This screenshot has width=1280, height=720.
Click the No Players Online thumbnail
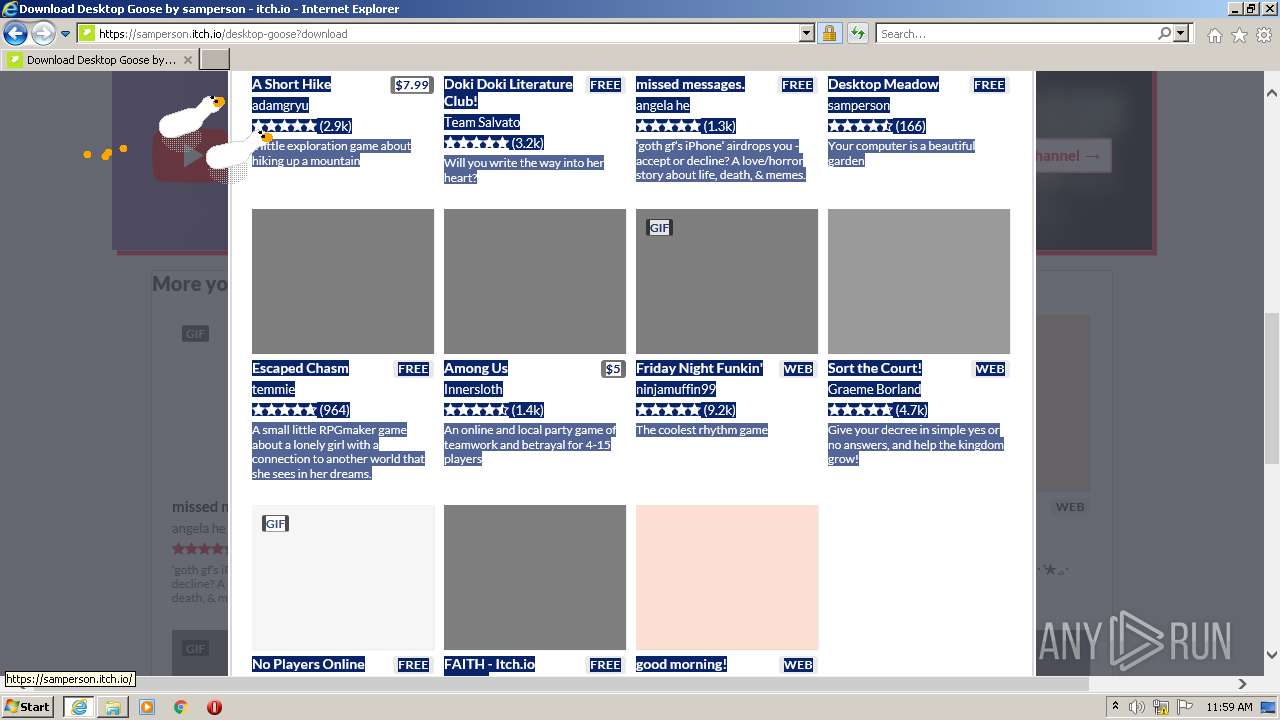tap(343, 577)
